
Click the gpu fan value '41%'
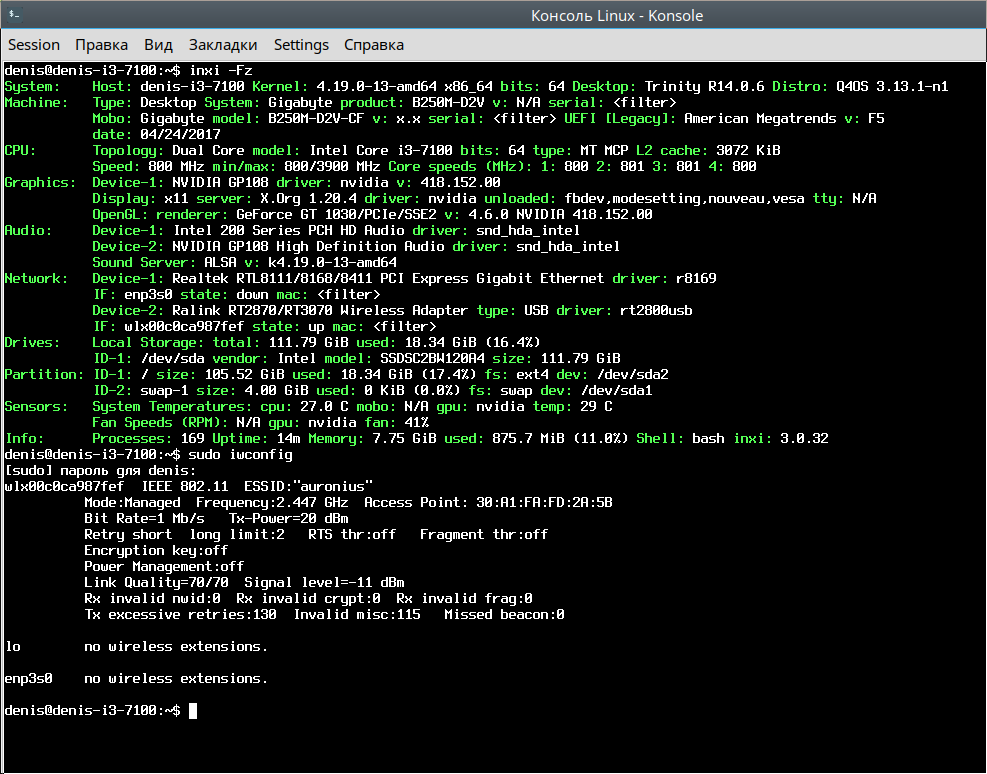(416, 423)
